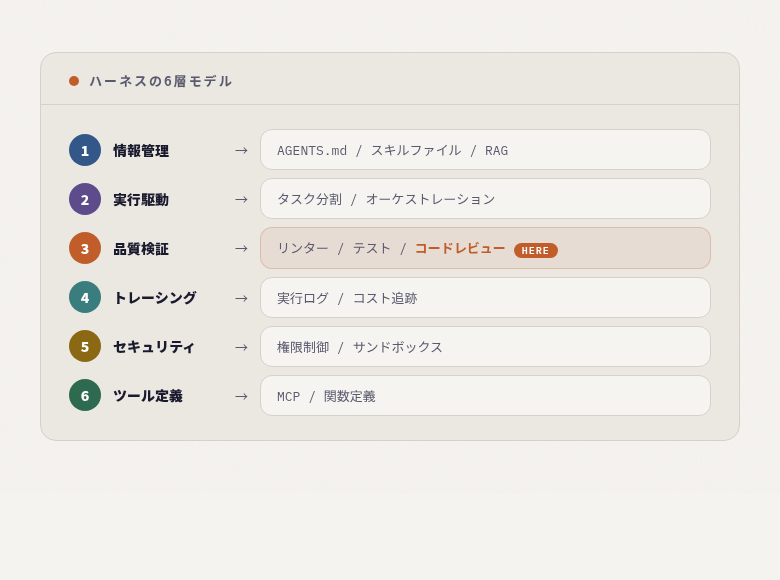Click the arrow next to 情報管理
The width and height of the screenshot is (780, 580).
tap(241, 150)
